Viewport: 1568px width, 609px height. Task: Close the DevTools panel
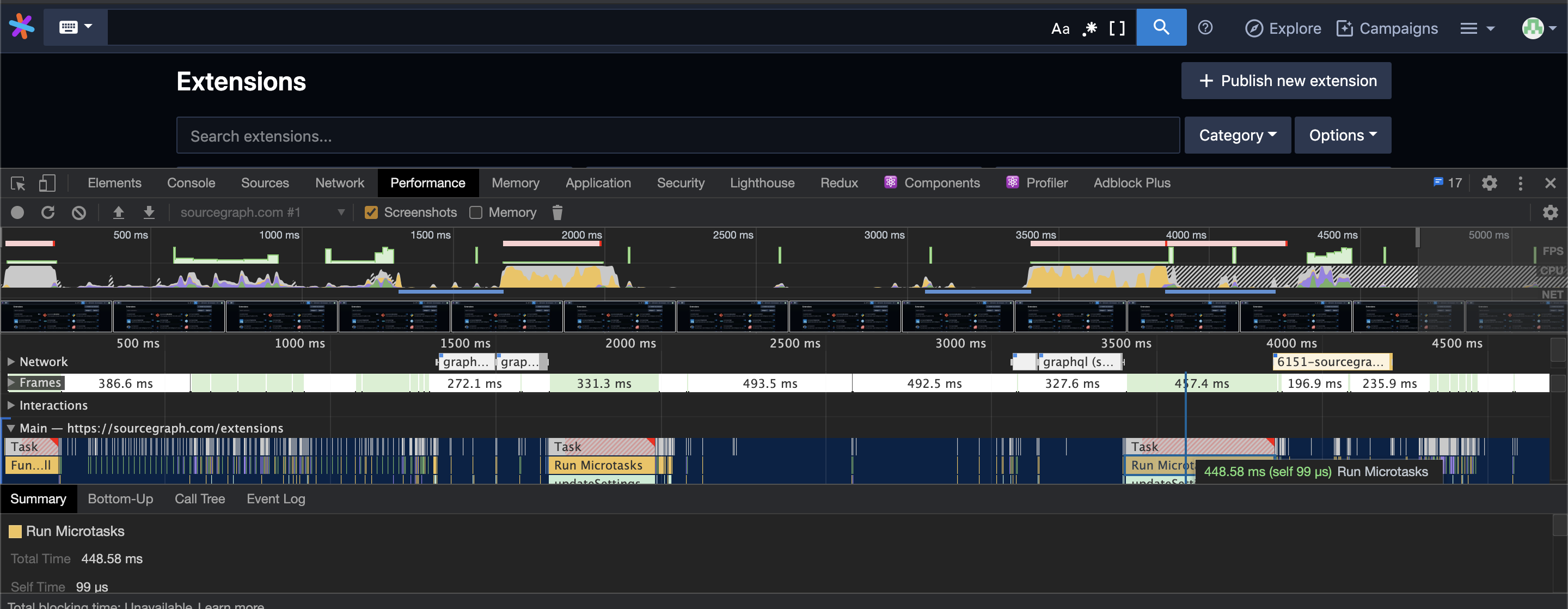(x=1549, y=182)
